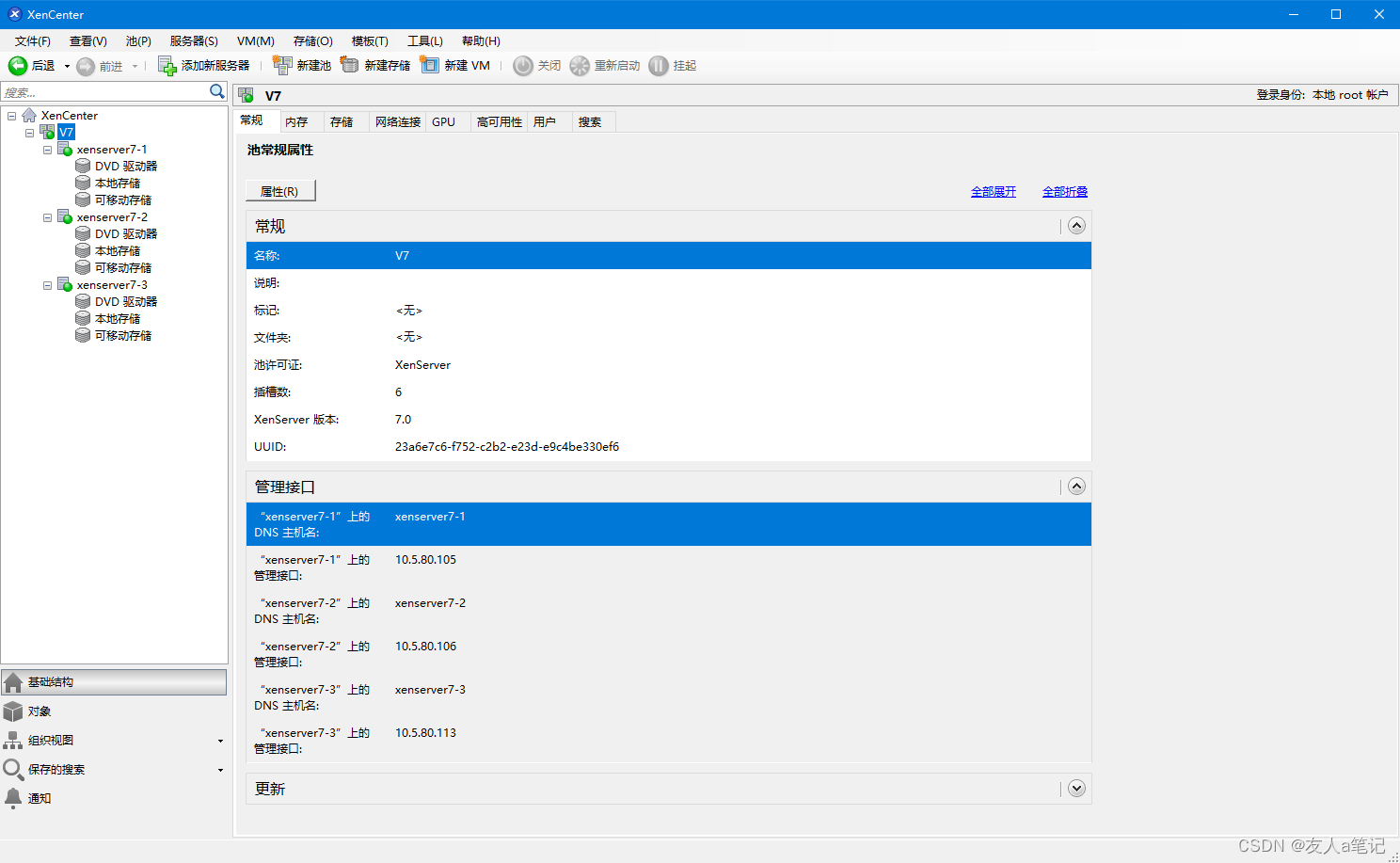
Task: Open the Back history dropdown arrow
Action: click(x=67, y=66)
